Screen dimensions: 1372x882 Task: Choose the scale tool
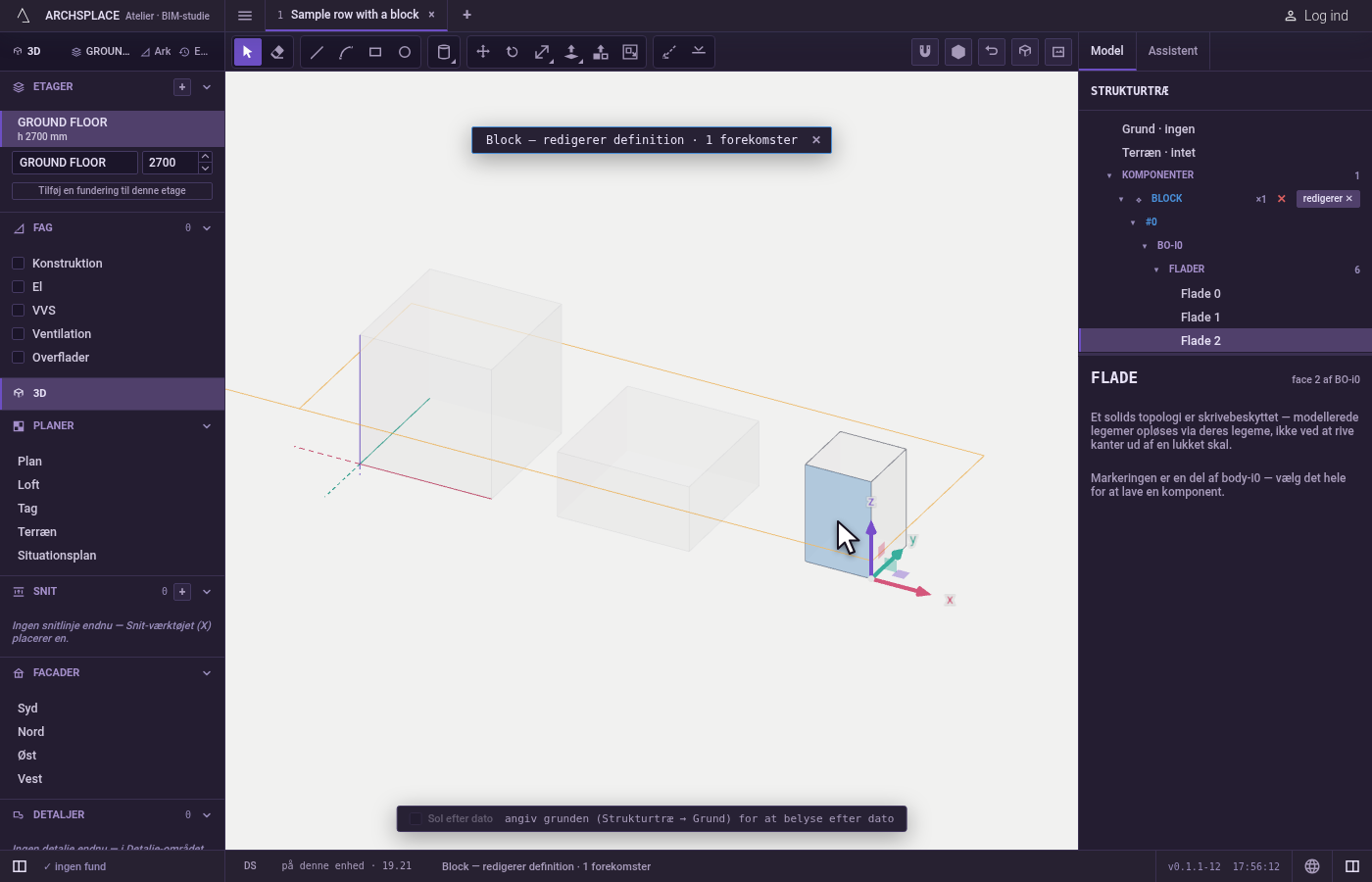pyautogui.click(x=542, y=52)
